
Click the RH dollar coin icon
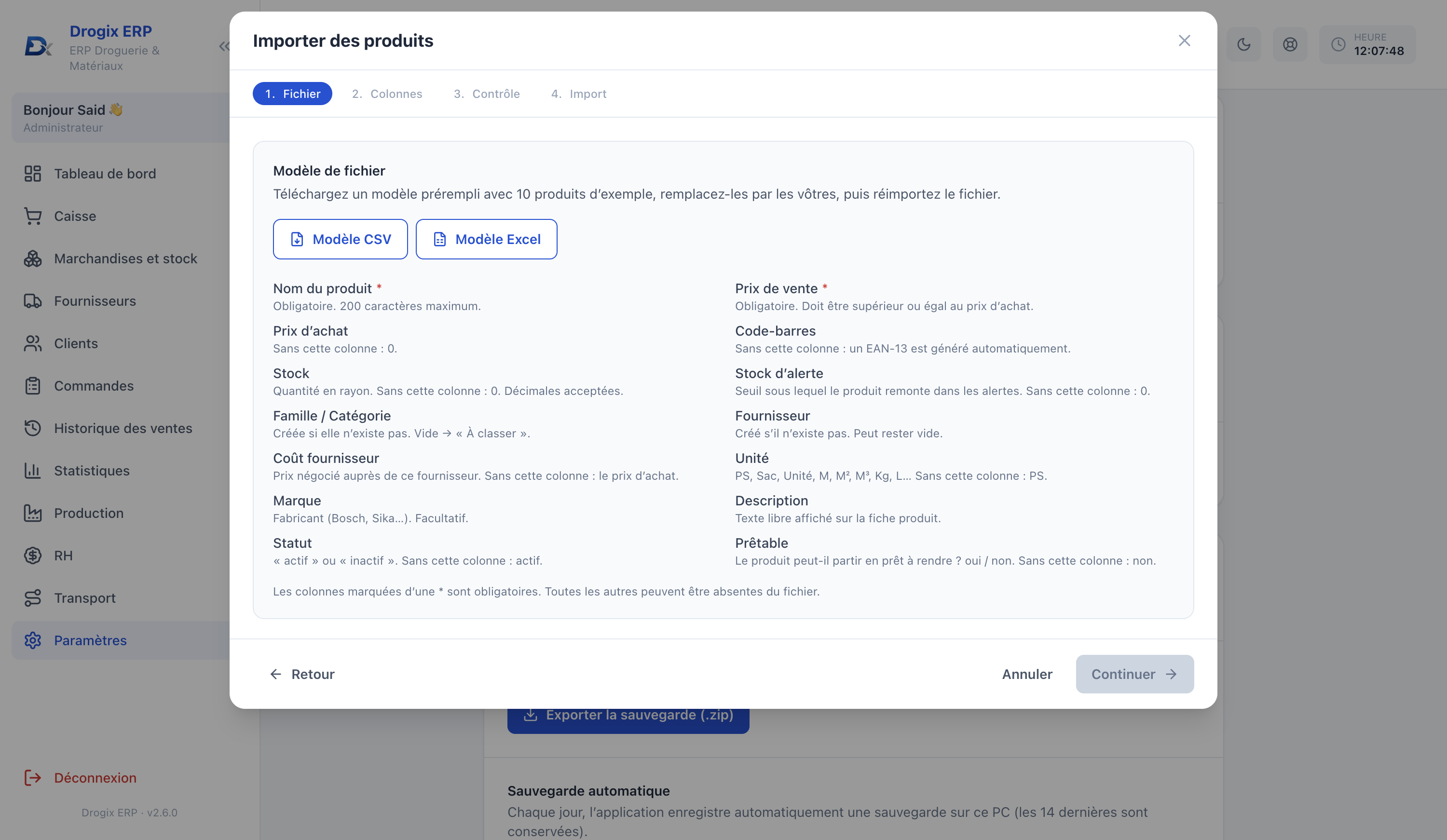(x=33, y=556)
